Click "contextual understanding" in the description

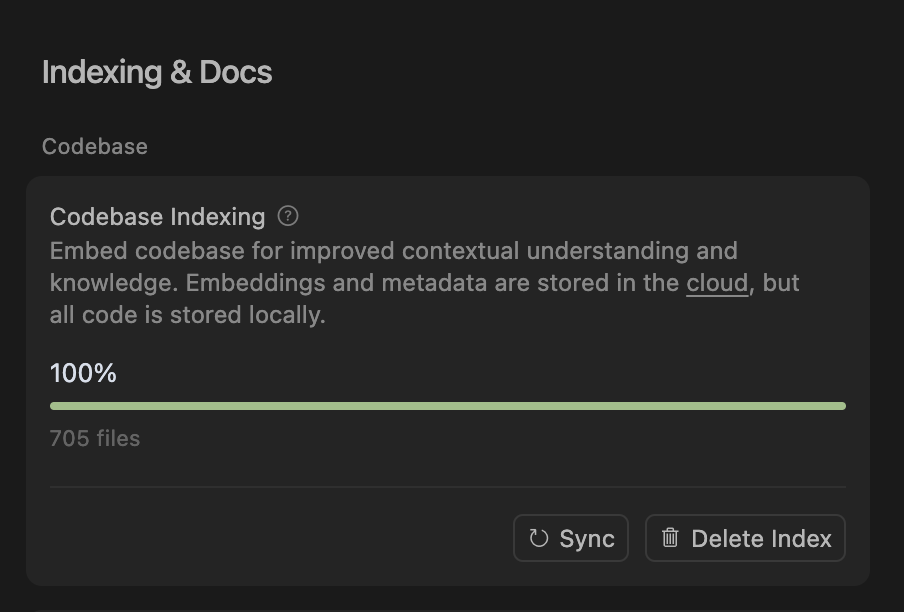click(x=545, y=251)
